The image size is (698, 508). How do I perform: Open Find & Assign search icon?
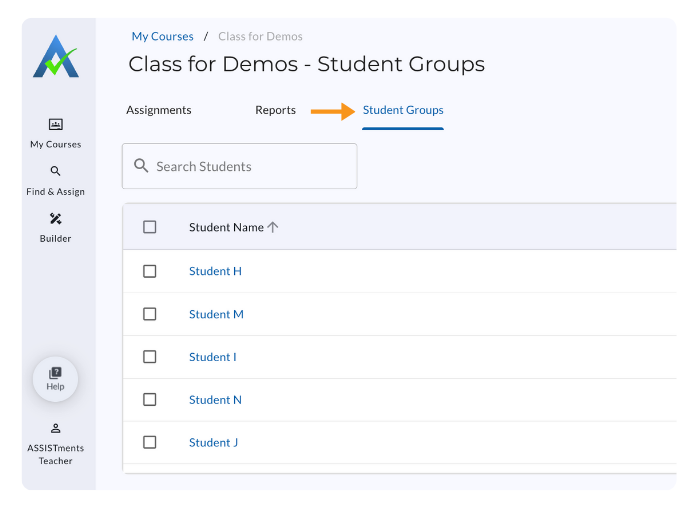55,171
